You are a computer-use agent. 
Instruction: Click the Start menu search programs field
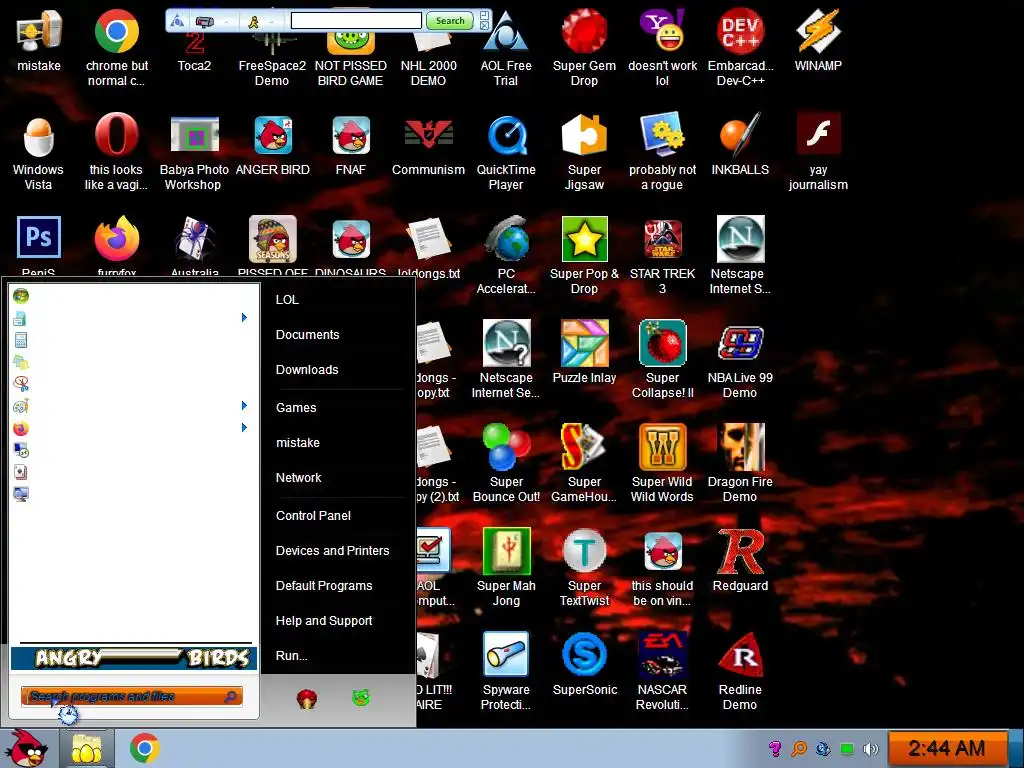(x=131, y=696)
